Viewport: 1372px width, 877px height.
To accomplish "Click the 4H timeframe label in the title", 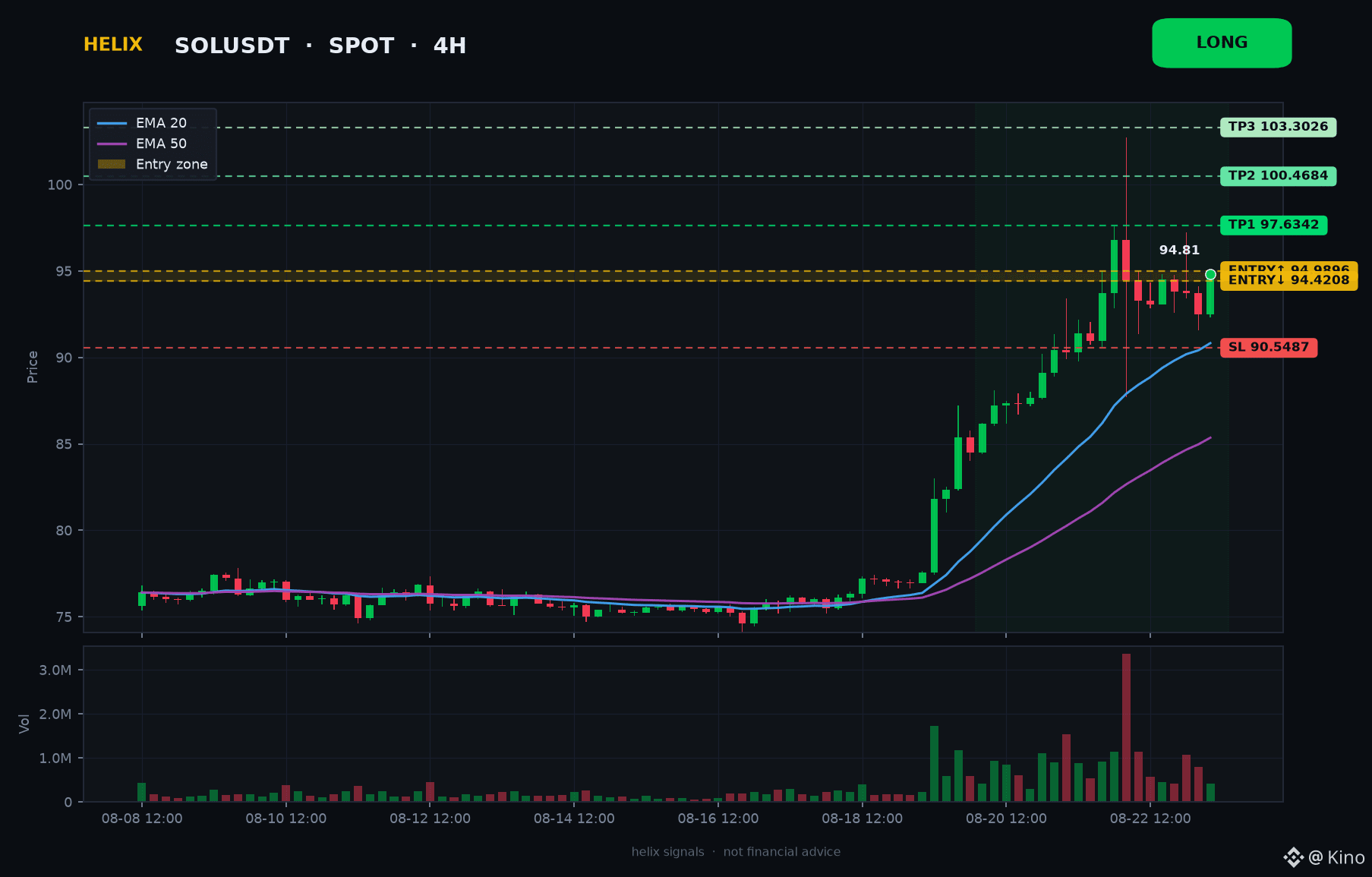I will [x=449, y=46].
